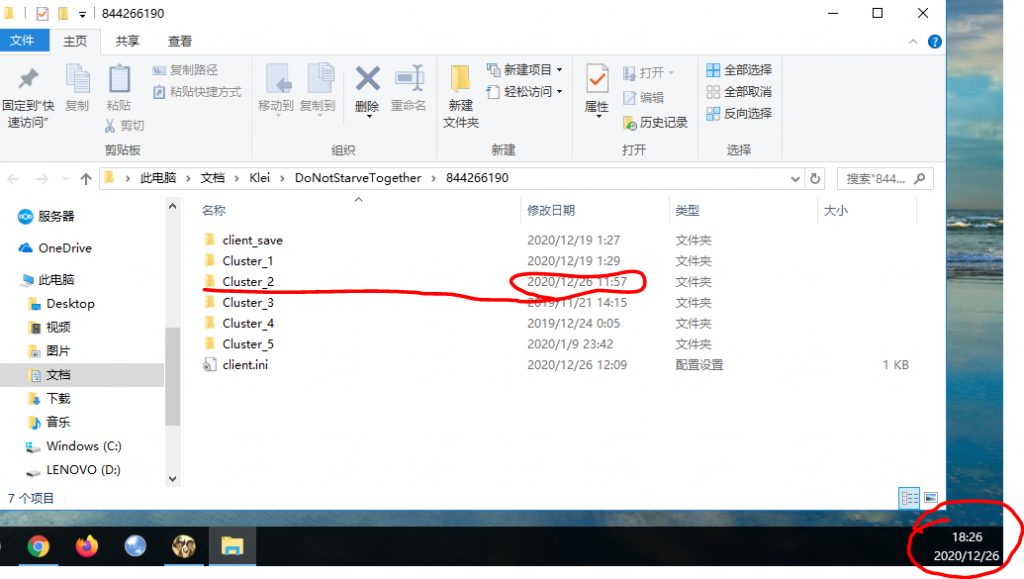
Task: Click the Cut scissors item
Action: tap(124, 125)
